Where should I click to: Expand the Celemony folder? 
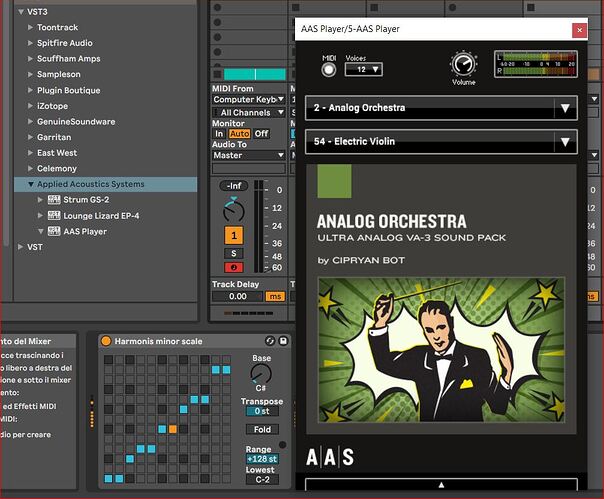tap(30, 168)
